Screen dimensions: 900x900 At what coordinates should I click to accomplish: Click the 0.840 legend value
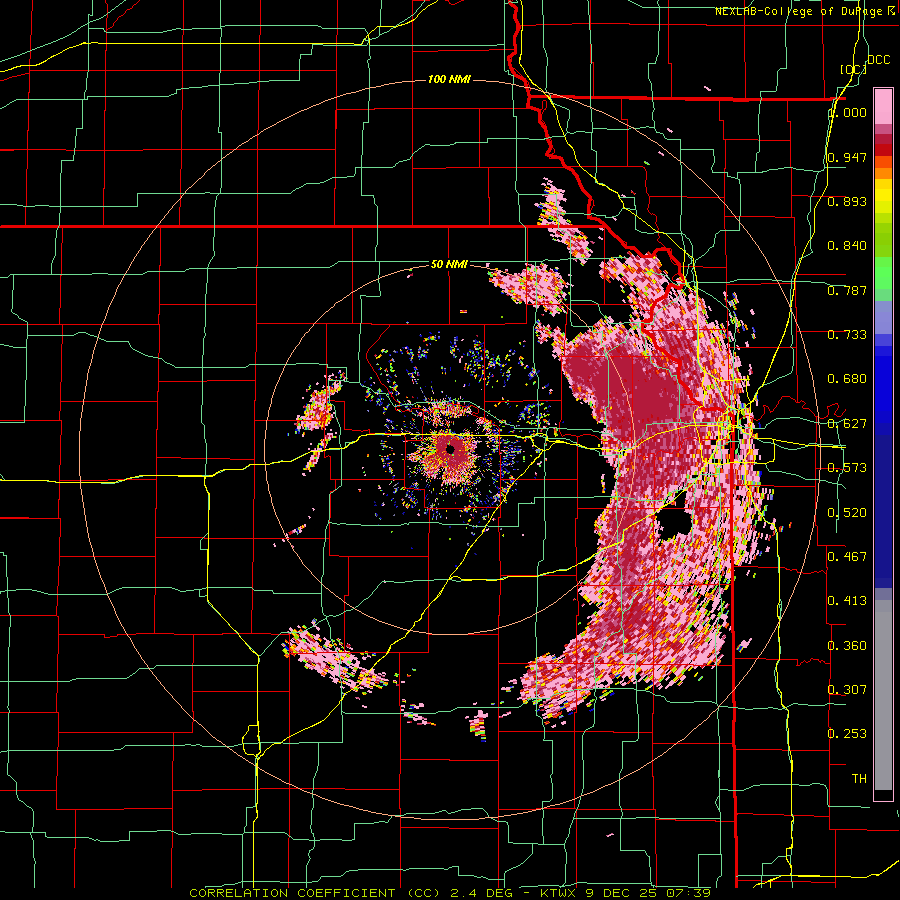point(847,246)
